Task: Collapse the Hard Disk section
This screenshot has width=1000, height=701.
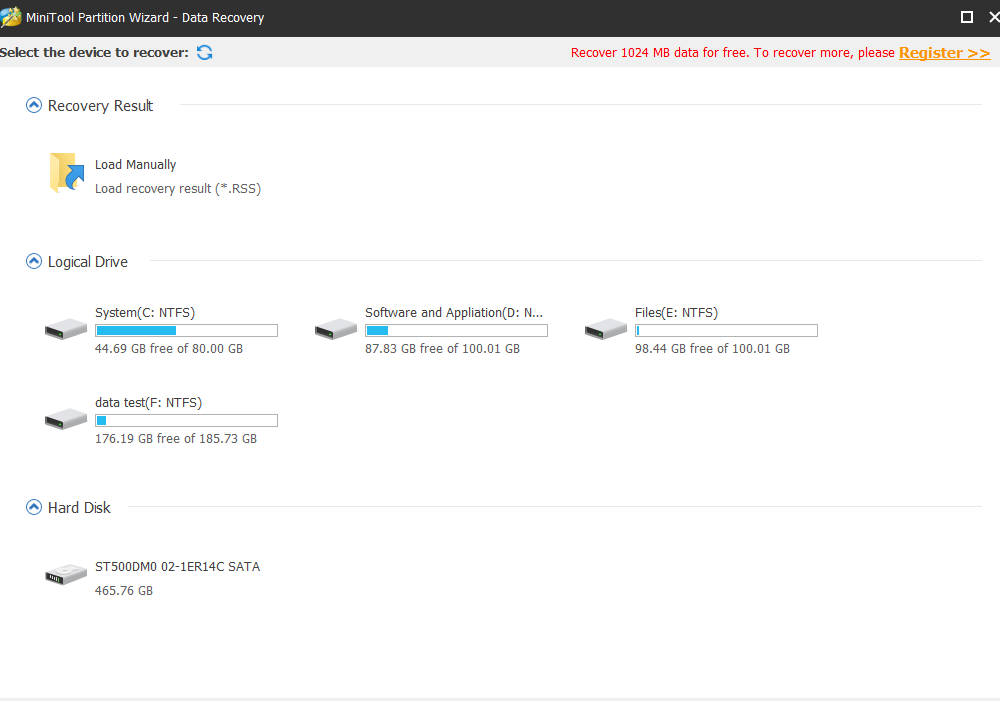Action: point(34,507)
